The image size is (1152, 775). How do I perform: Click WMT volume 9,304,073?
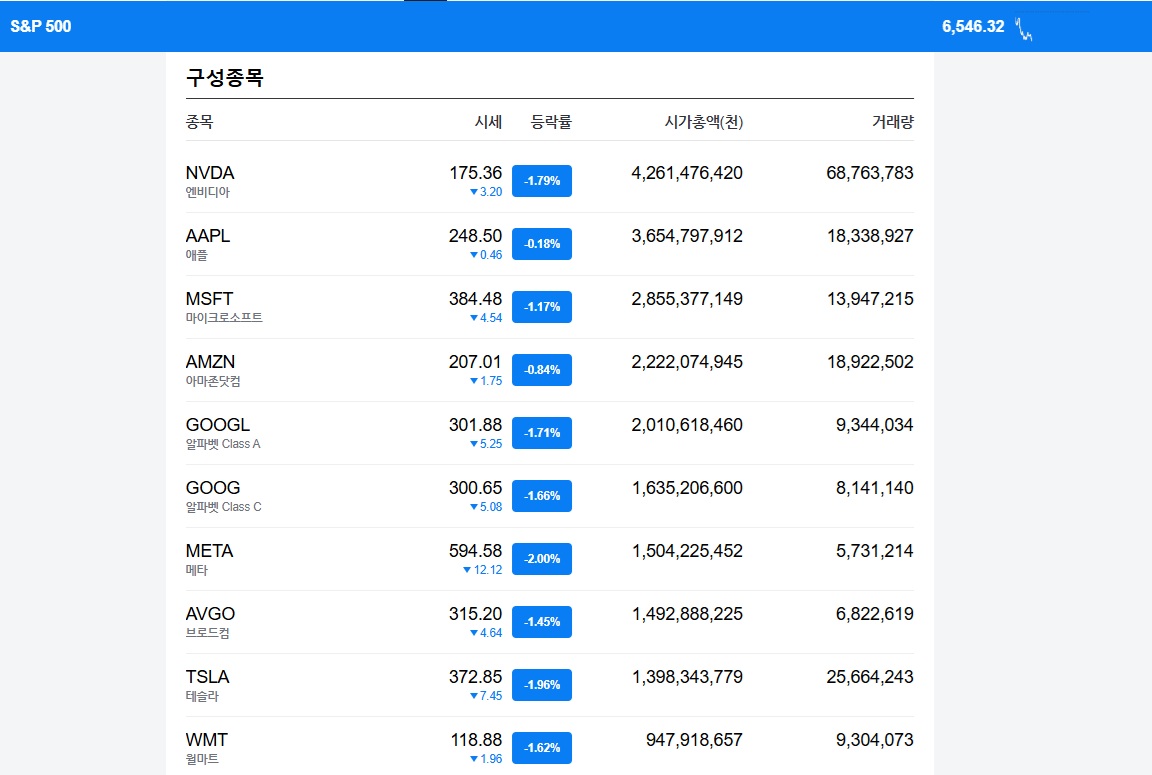[x=874, y=740]
